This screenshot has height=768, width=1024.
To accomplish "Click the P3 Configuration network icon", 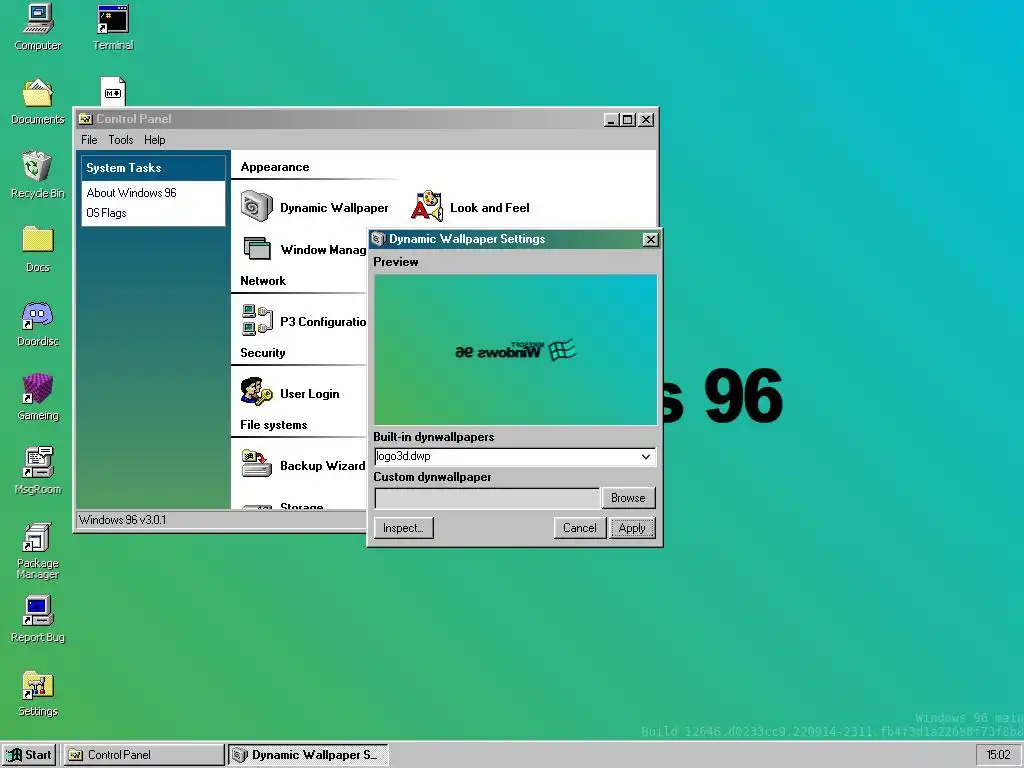I will [x=257, y=321].
